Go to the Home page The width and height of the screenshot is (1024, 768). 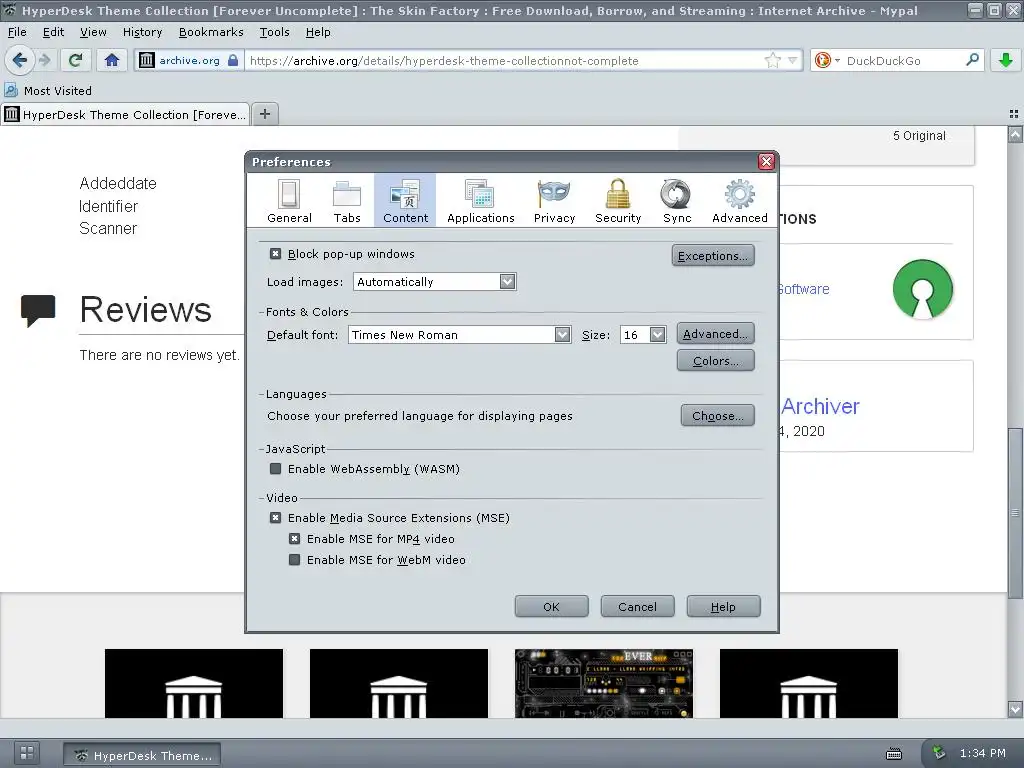112,61
